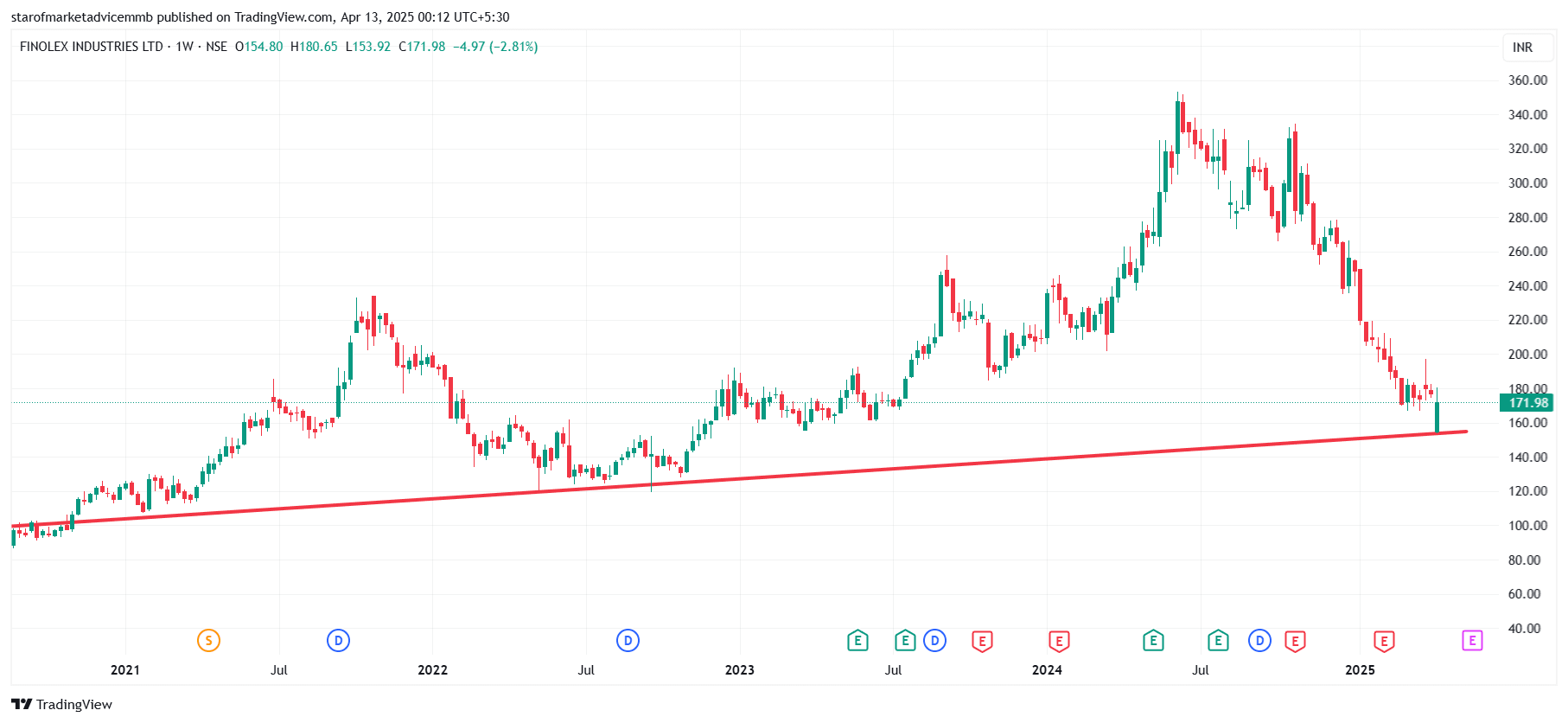Click the Jul label between 2023 and 2024

[893, 670]
